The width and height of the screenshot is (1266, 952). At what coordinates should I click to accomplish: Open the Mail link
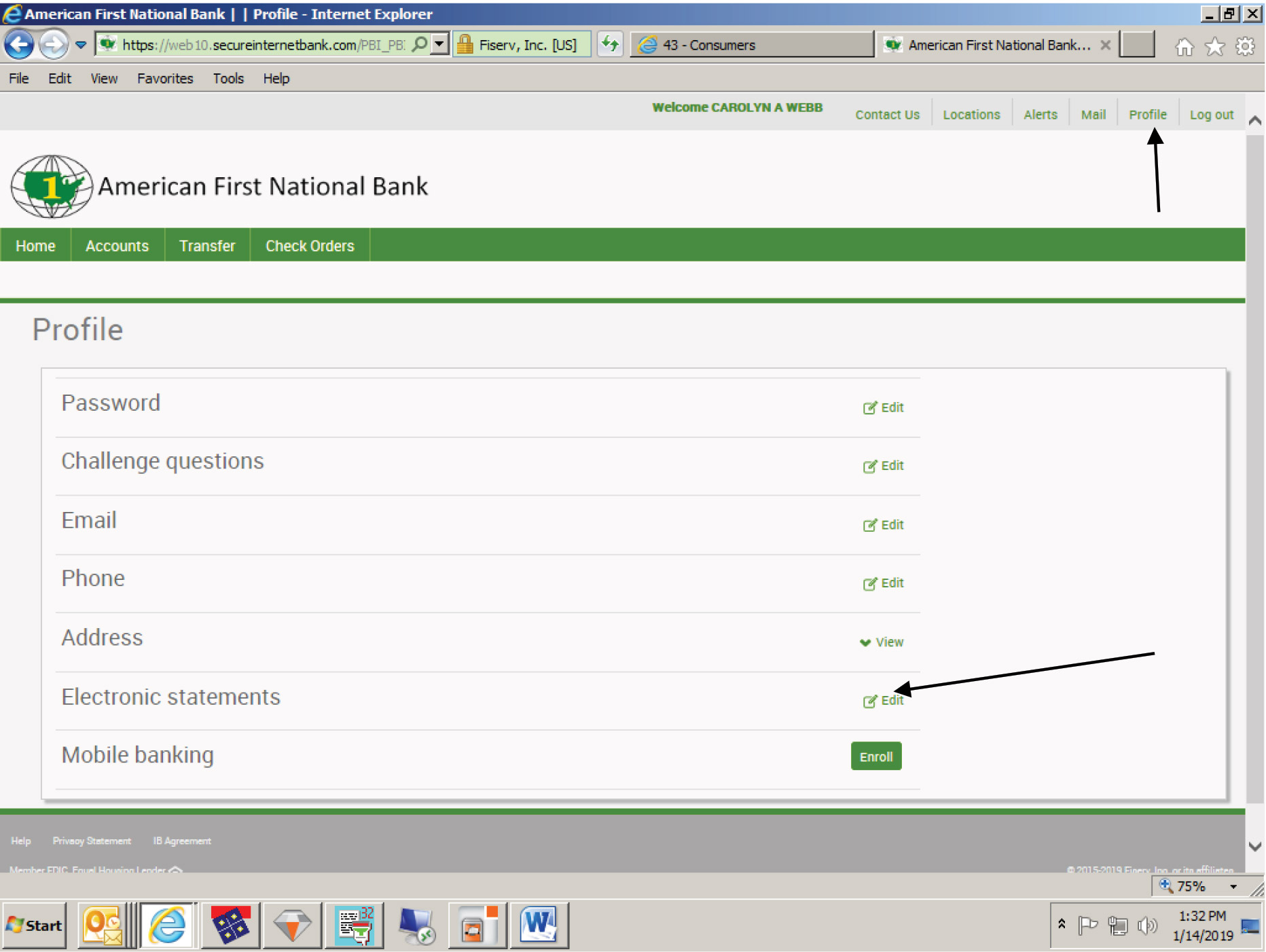(1093, 115)
